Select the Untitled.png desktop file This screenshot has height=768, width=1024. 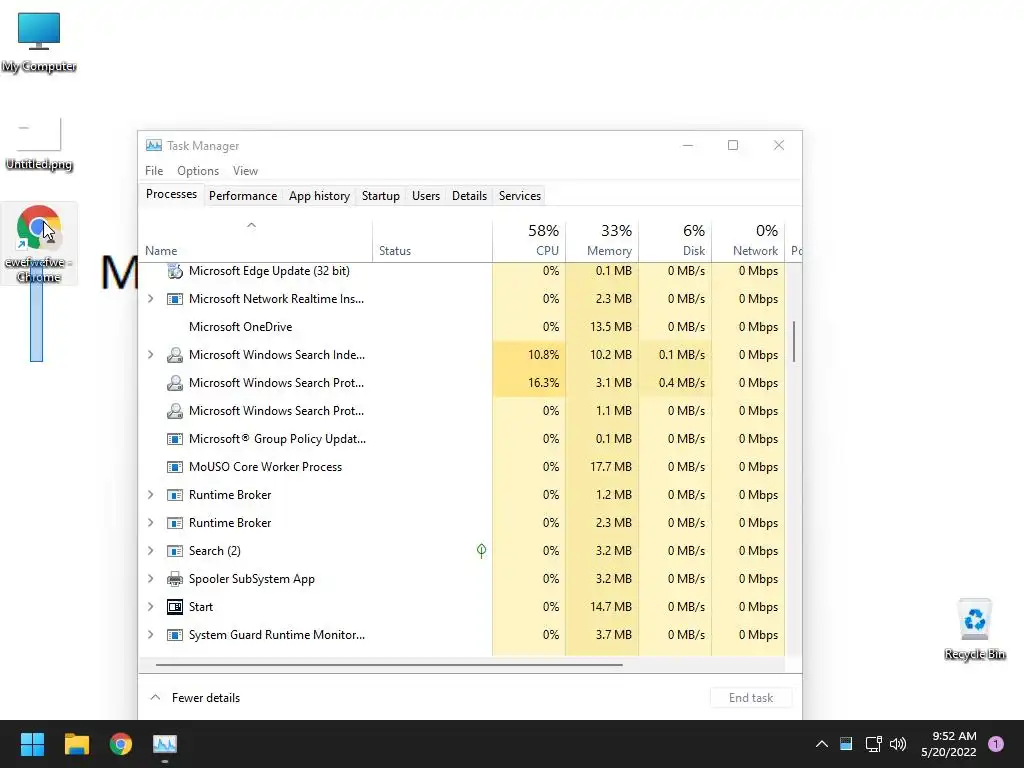click(39, 144)
